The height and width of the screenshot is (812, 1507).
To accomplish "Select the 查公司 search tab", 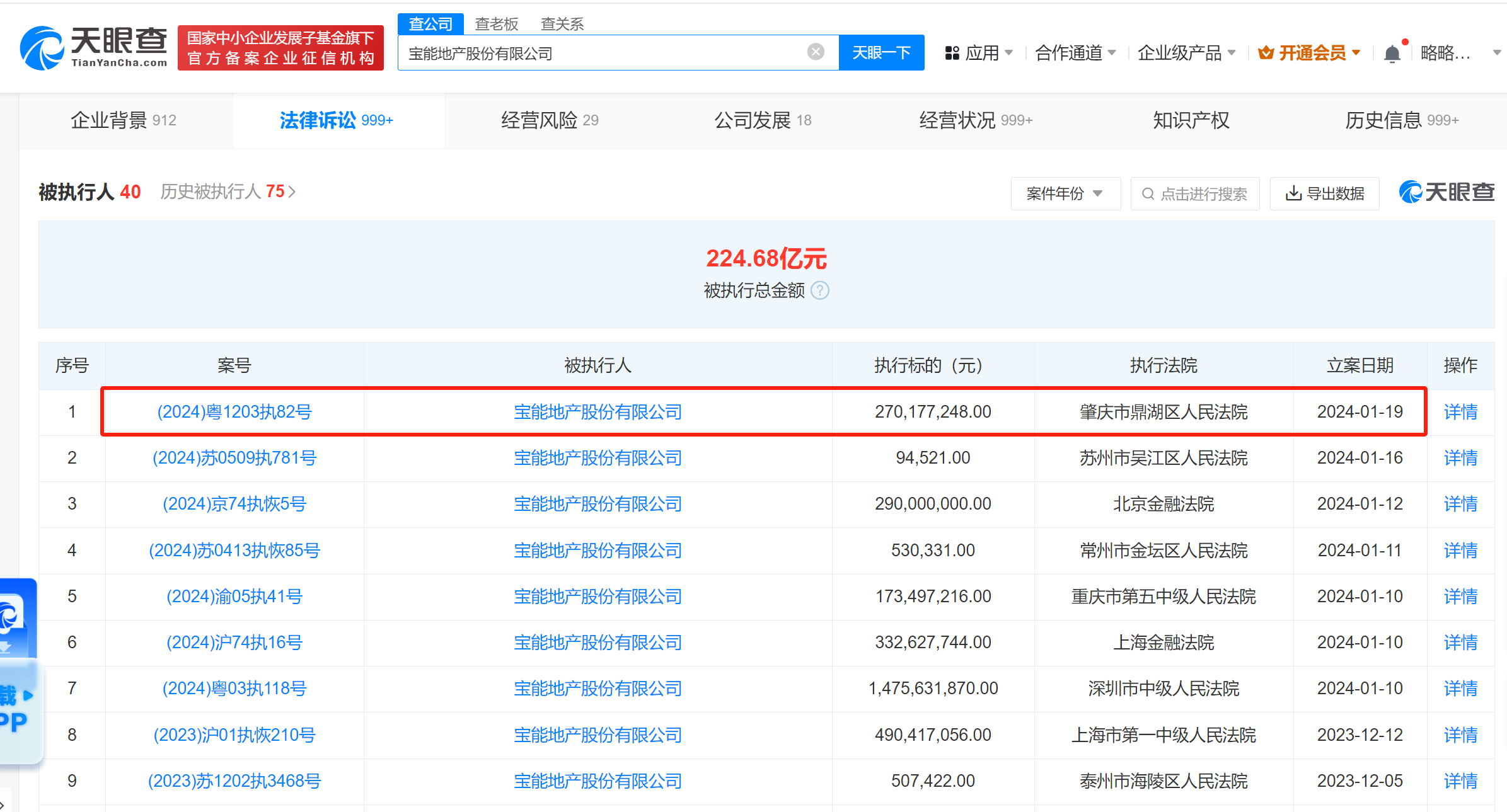I will pyautogui.click(x=430, y=24).
